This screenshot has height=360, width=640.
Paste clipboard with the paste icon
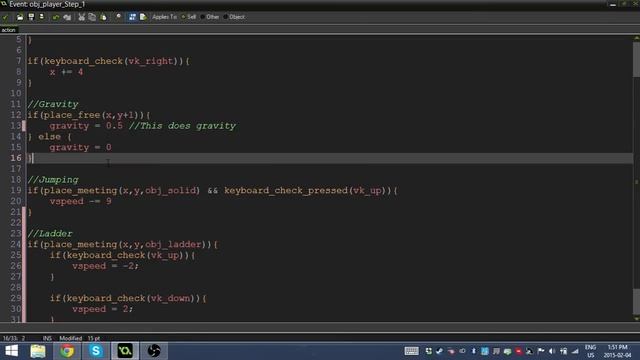coord(103,17)
